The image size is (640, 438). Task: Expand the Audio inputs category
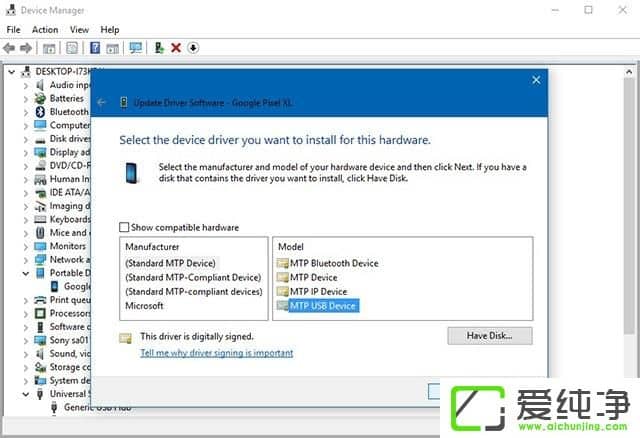[26, 85]
